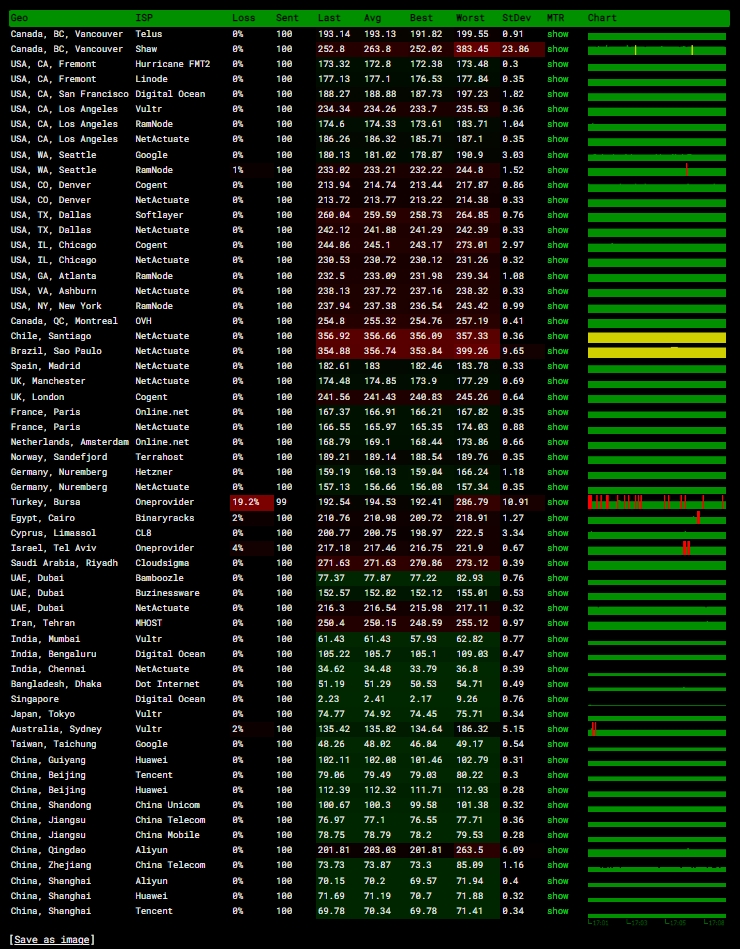Show MTR for Egypt, Cairo Binaryracks
This screenshot has width=740, height=949.
point(557,518)
